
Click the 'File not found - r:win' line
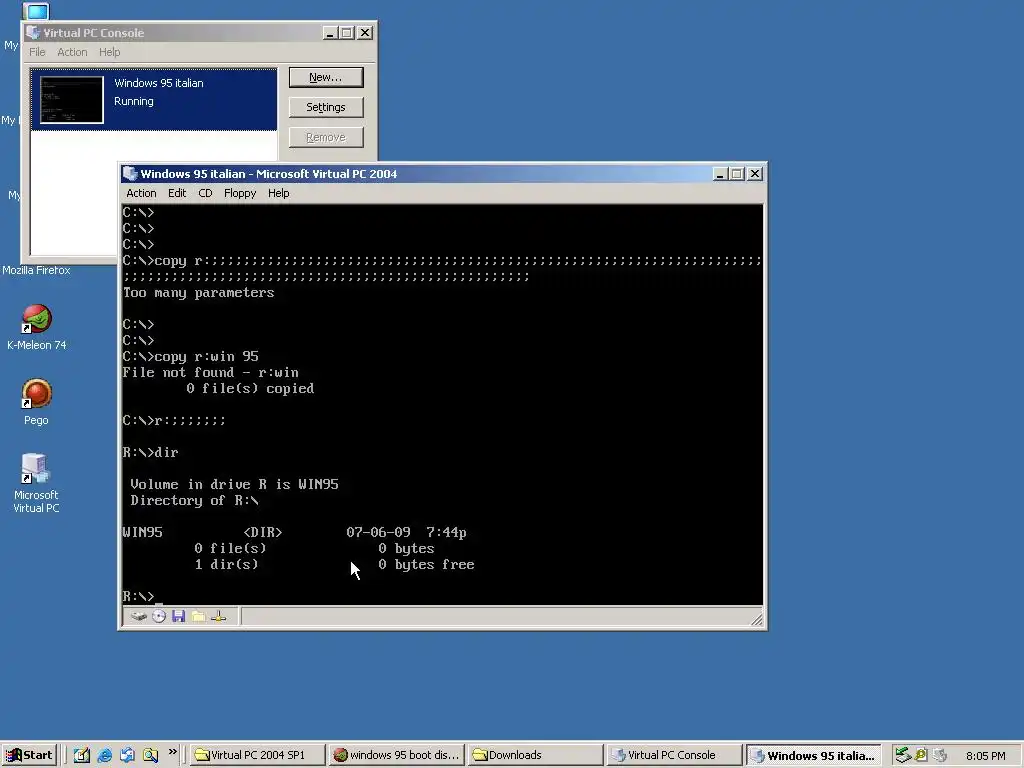210,372
